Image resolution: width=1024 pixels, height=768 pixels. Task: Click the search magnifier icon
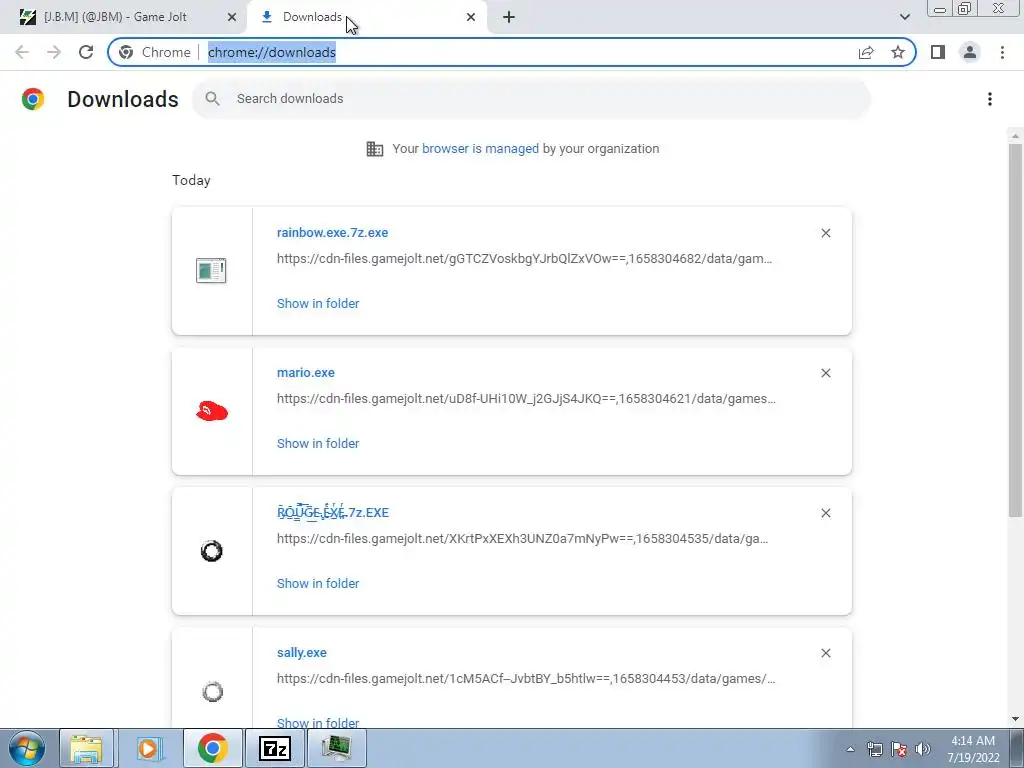212,99
